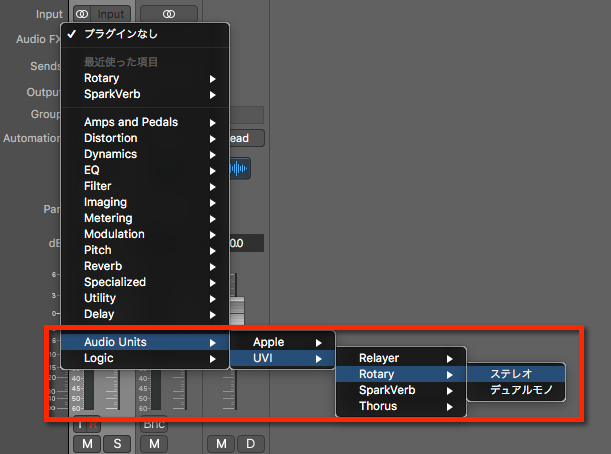Click the stereo icon on second channel input
Screen dimensions: 611x454
coord(169,14)
